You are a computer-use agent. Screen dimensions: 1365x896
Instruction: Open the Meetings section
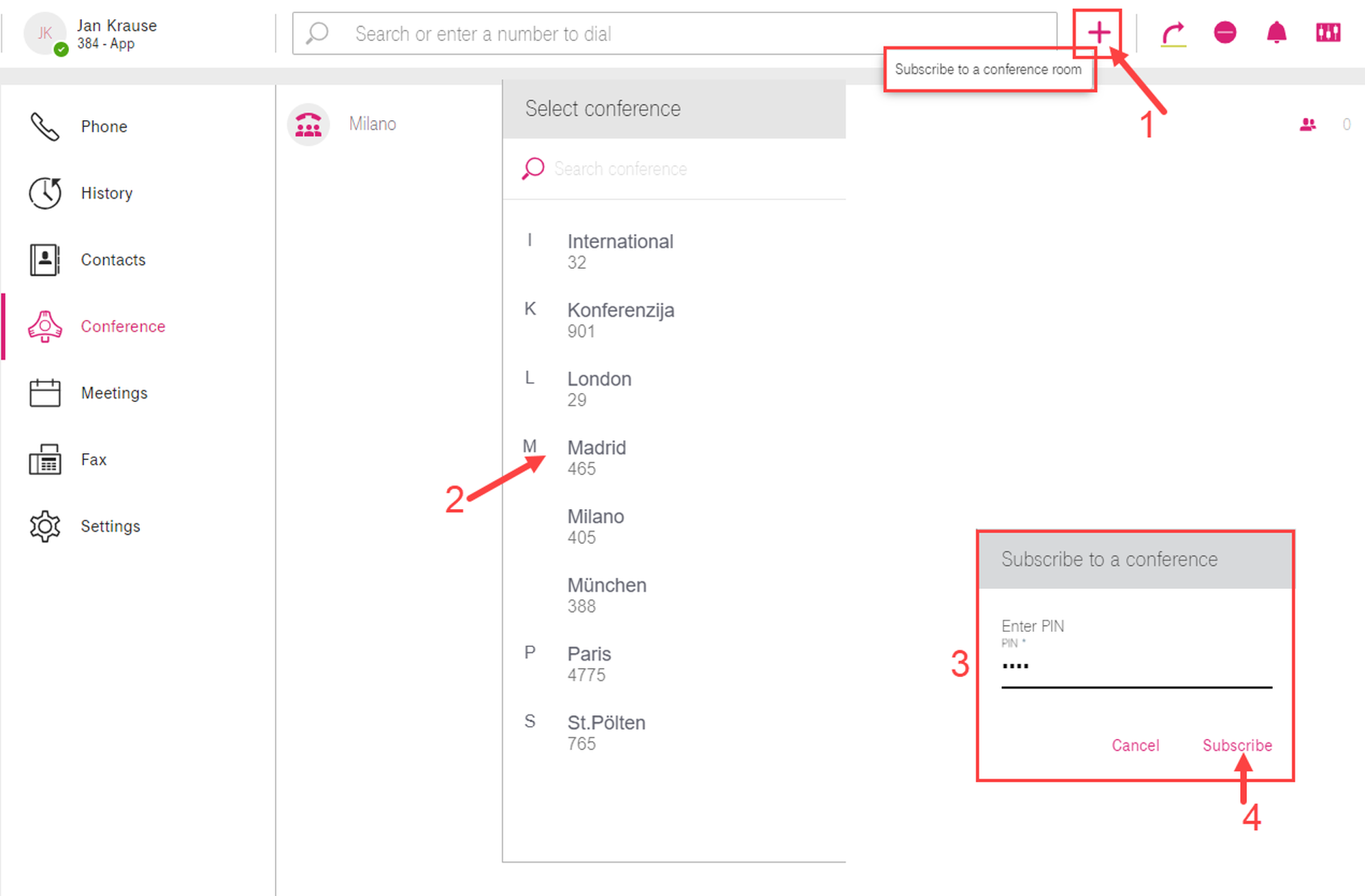pyautogui.click(x=114, y=393)
